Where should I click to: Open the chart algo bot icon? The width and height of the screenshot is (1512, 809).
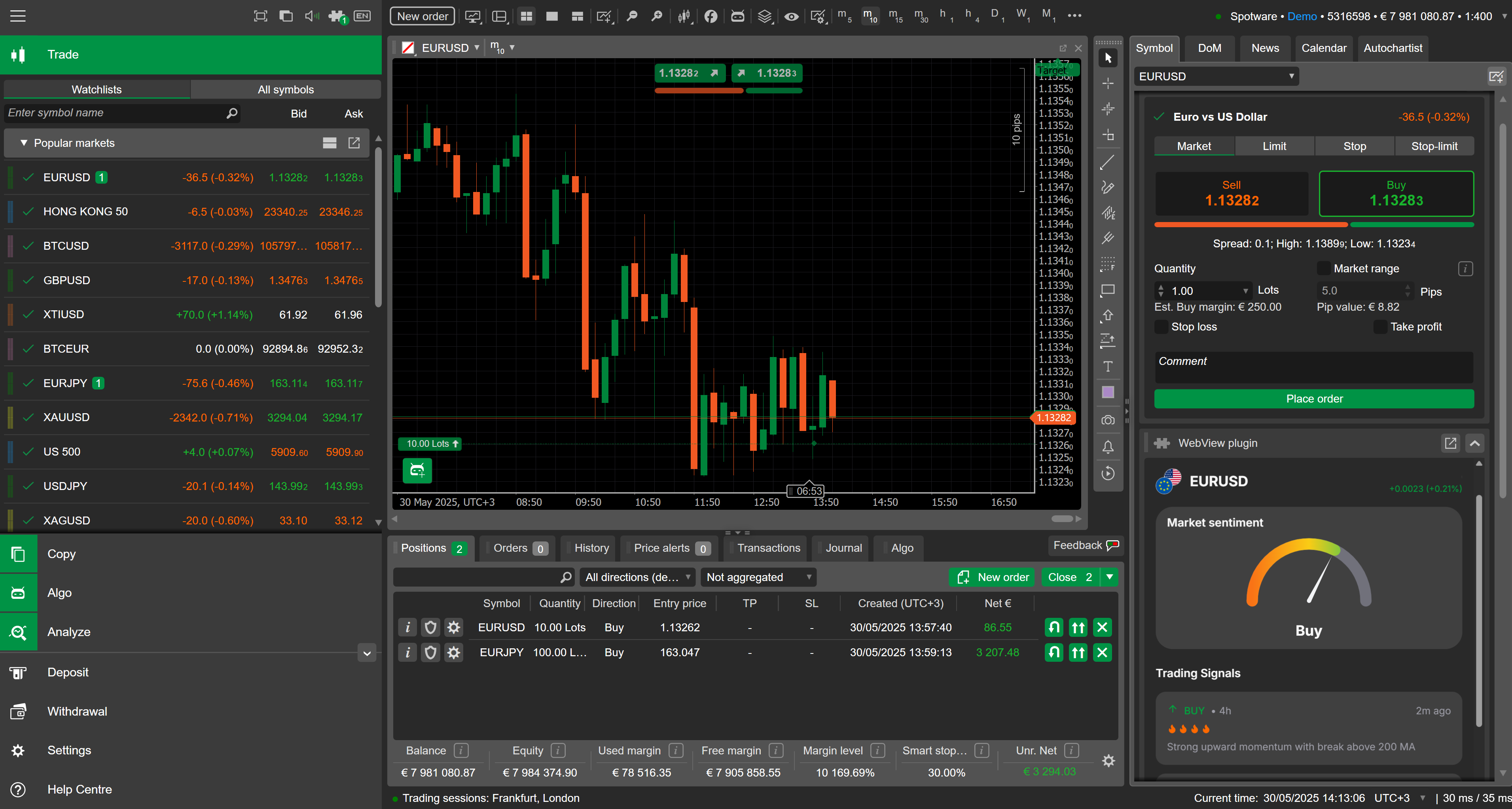click(417, 470)
